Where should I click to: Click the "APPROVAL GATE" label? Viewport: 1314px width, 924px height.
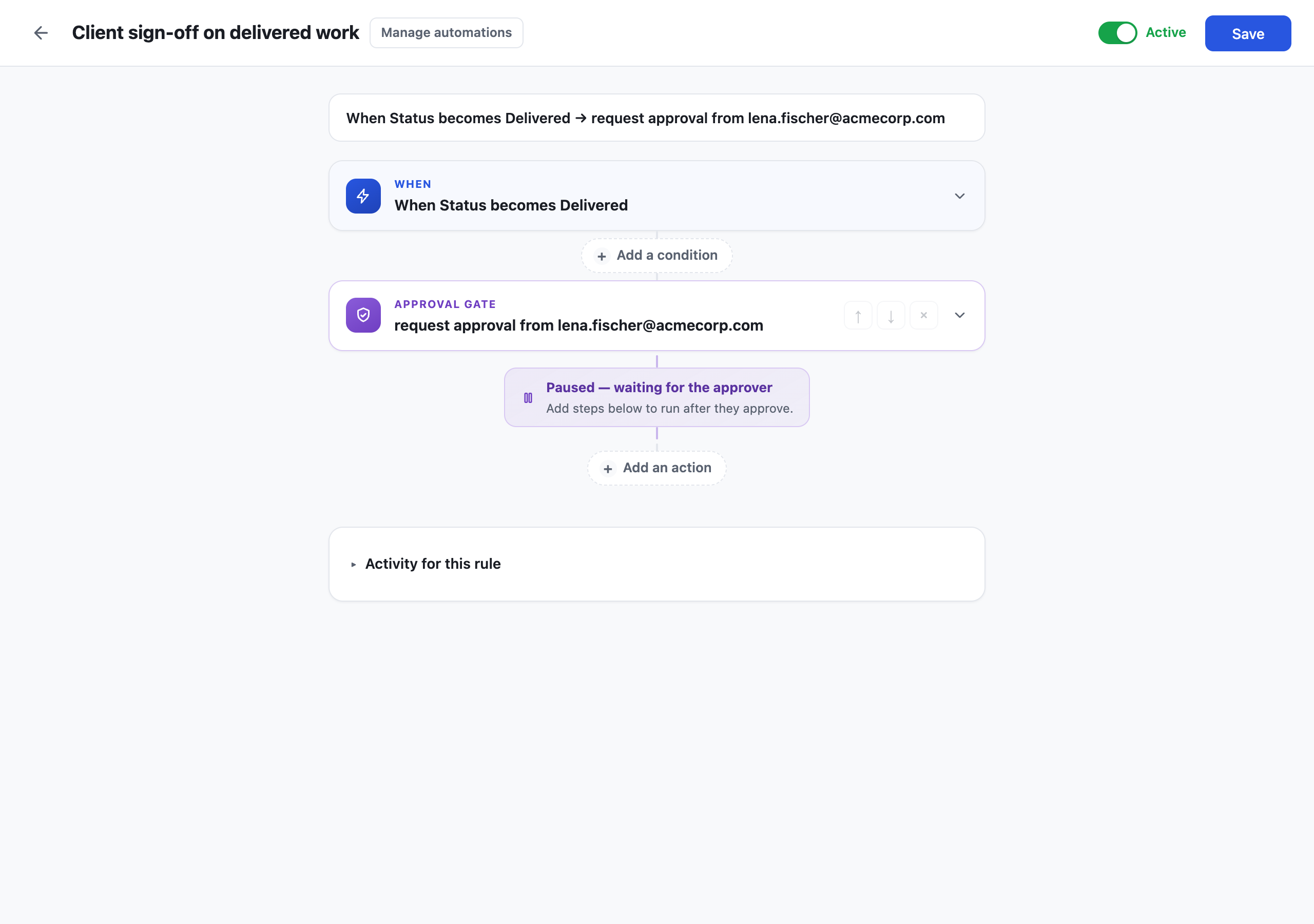pos(445,304)
